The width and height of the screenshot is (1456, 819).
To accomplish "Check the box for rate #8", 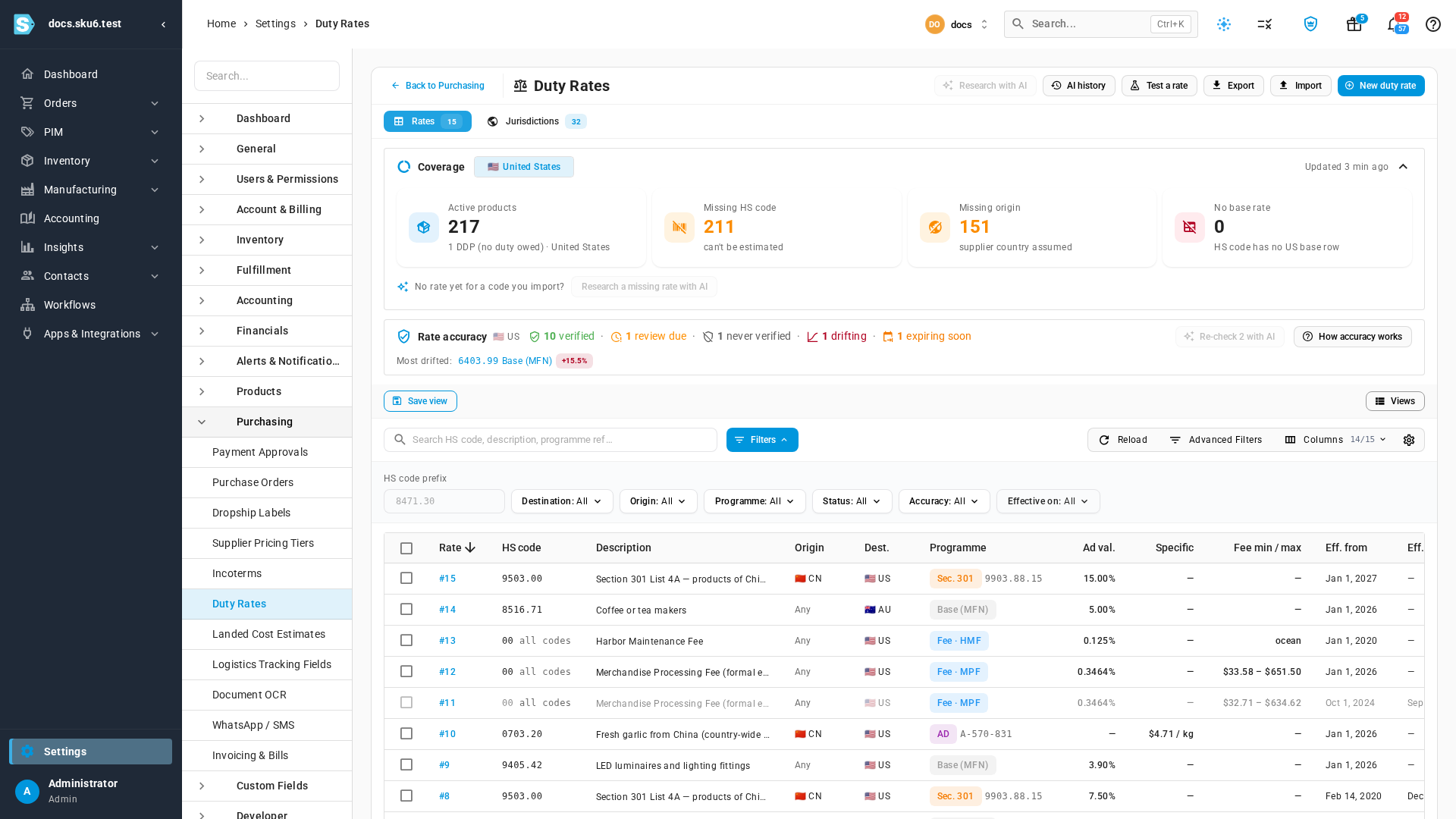I will [x=406, y=796].
